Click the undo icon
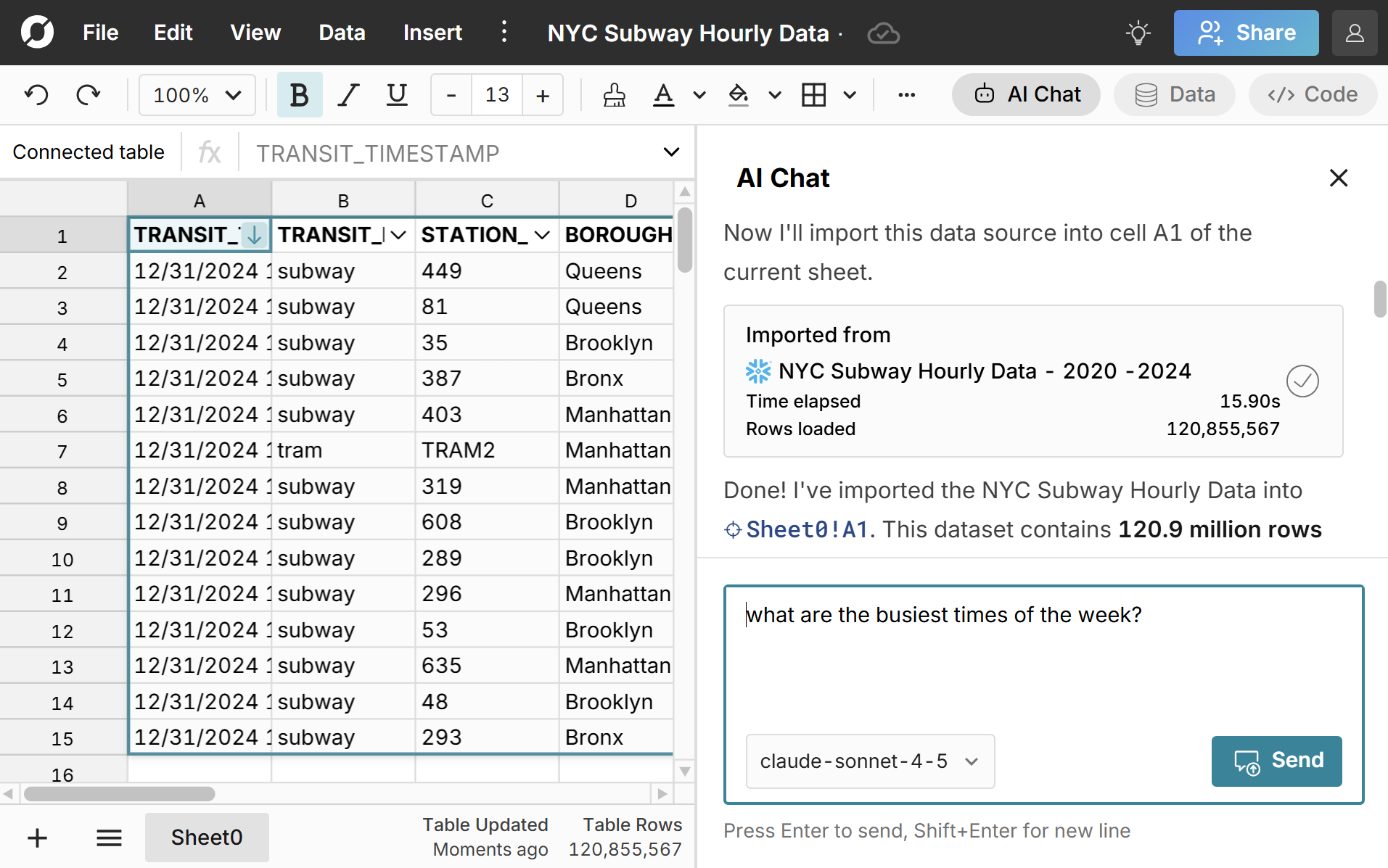The height and width of the screenshot is (868, 1388). 36,94
